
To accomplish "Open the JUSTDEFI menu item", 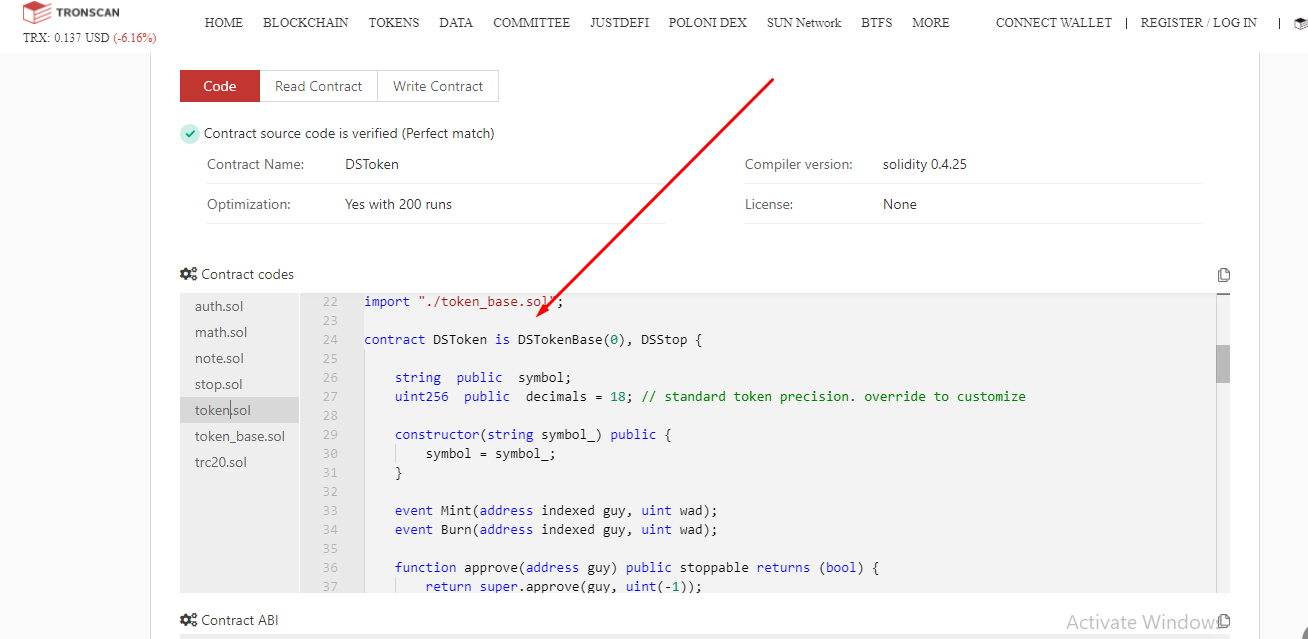I will pos(619,23).
